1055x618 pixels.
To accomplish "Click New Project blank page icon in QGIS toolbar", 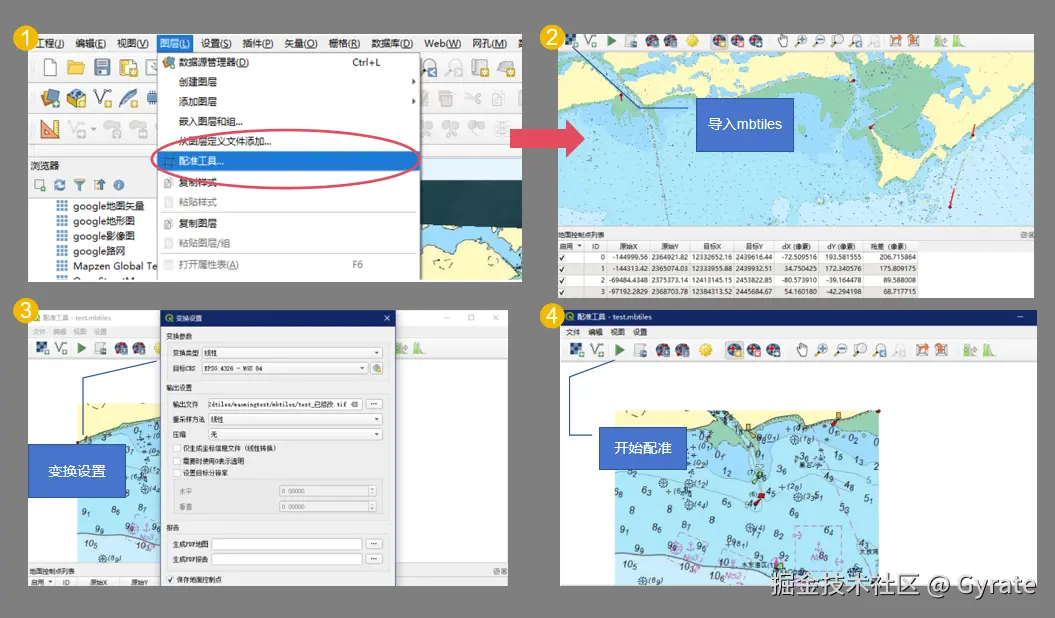I will tap(50, 67).
